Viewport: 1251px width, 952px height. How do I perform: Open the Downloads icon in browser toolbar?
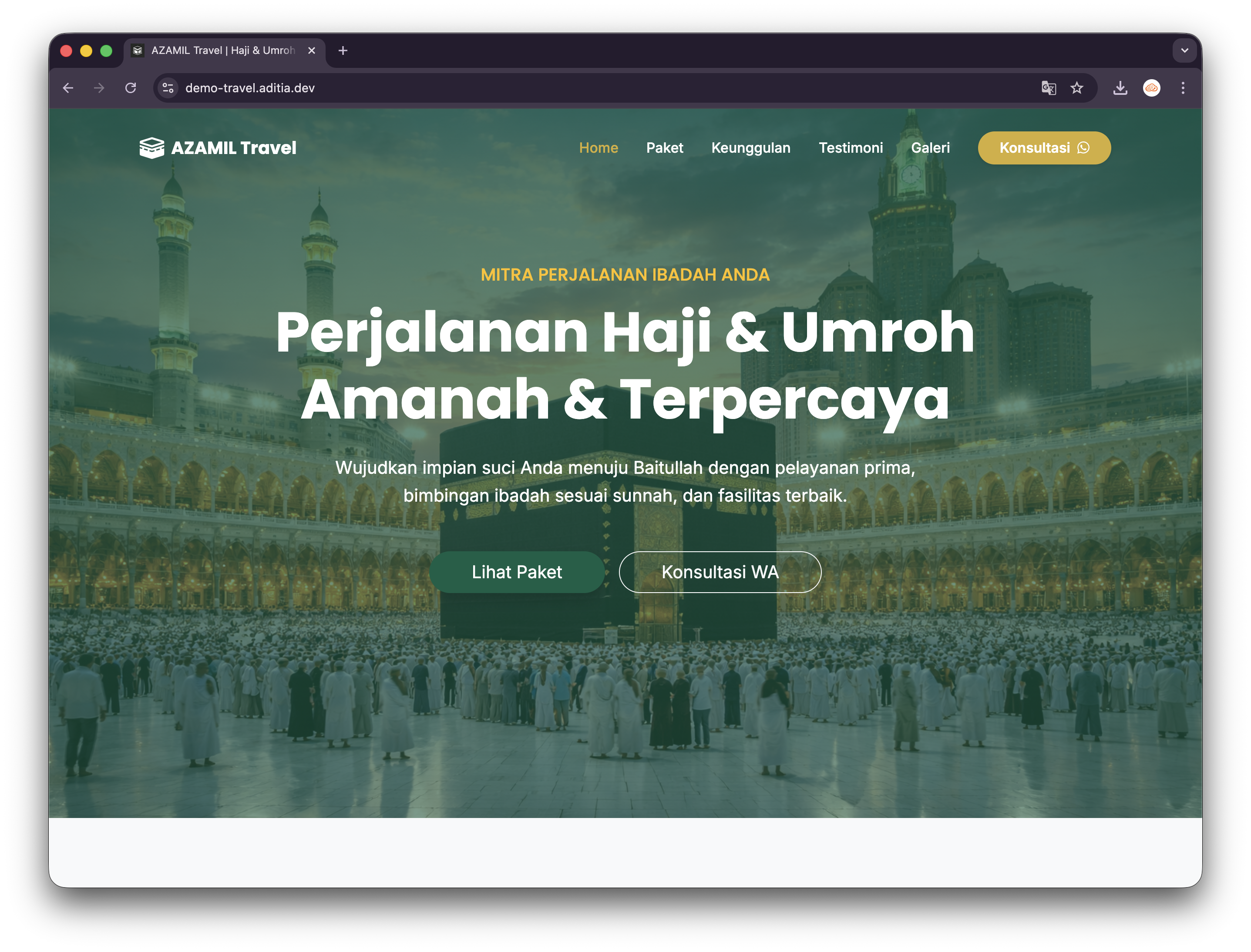click(1120, 88)
